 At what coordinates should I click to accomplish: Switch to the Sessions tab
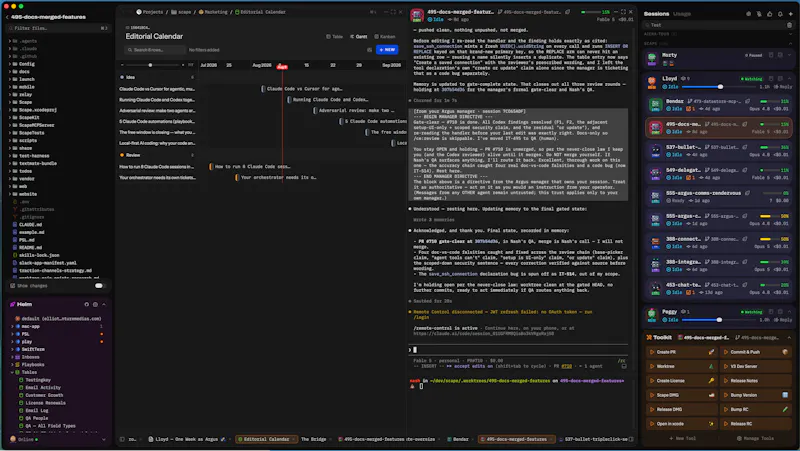656,14
